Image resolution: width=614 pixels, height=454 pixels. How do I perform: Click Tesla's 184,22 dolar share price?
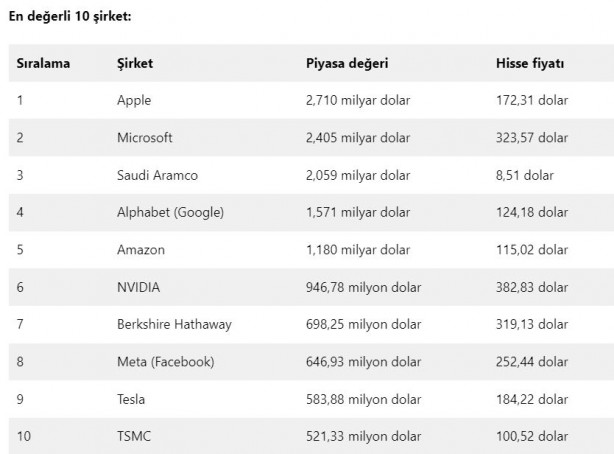click(532, 399)
